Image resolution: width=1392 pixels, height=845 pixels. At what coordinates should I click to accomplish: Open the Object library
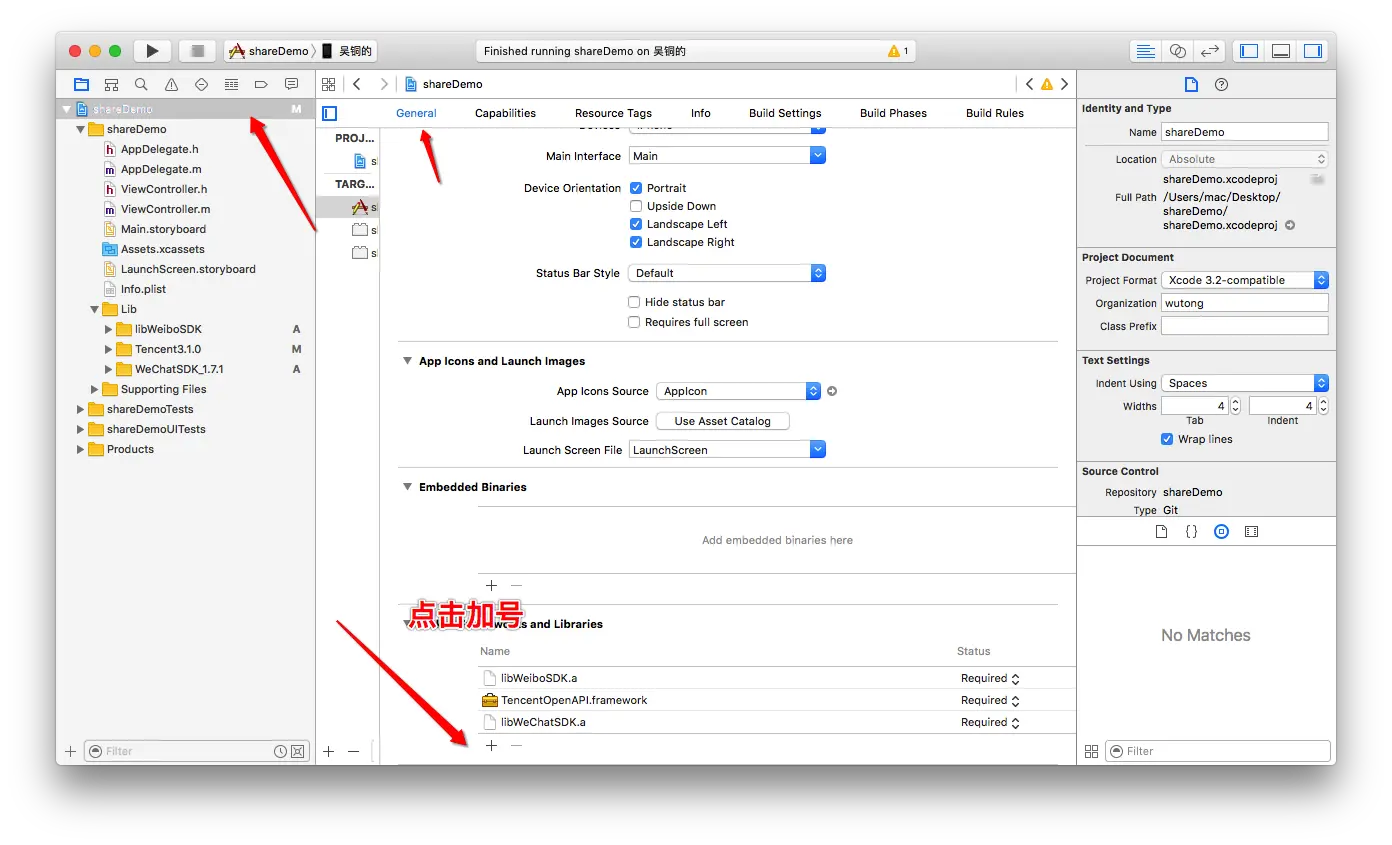point(1221,532)
